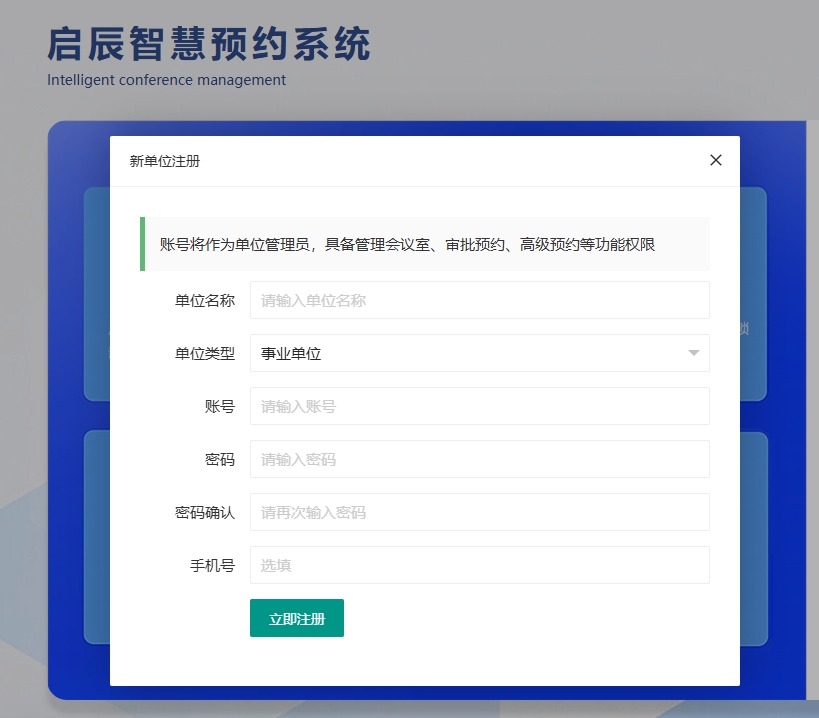Click the 账号 field label
819x718 pixels.
click(x=219, y=406)
